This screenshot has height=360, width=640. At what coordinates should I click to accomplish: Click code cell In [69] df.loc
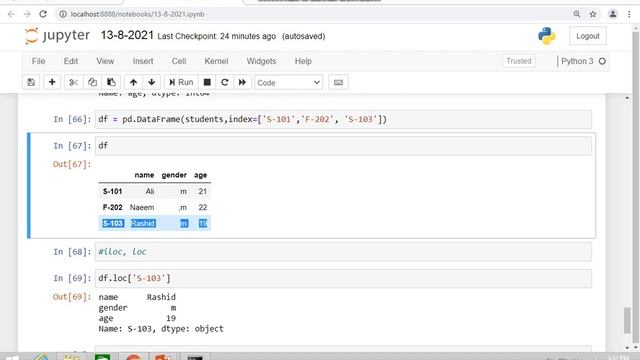pos(343,278)
